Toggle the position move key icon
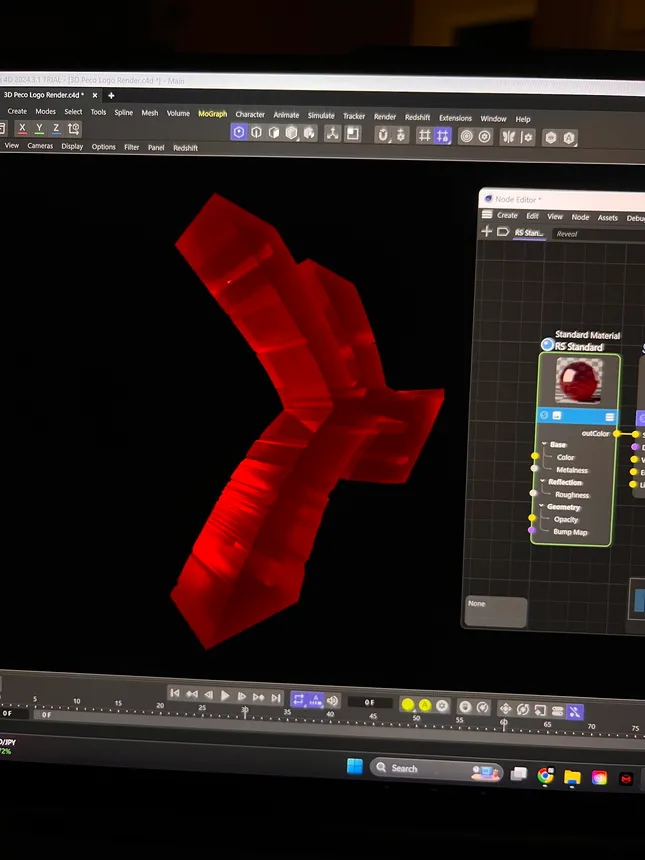Image resolution: width=645 pixels, height=860 pixels. [505, 709]
